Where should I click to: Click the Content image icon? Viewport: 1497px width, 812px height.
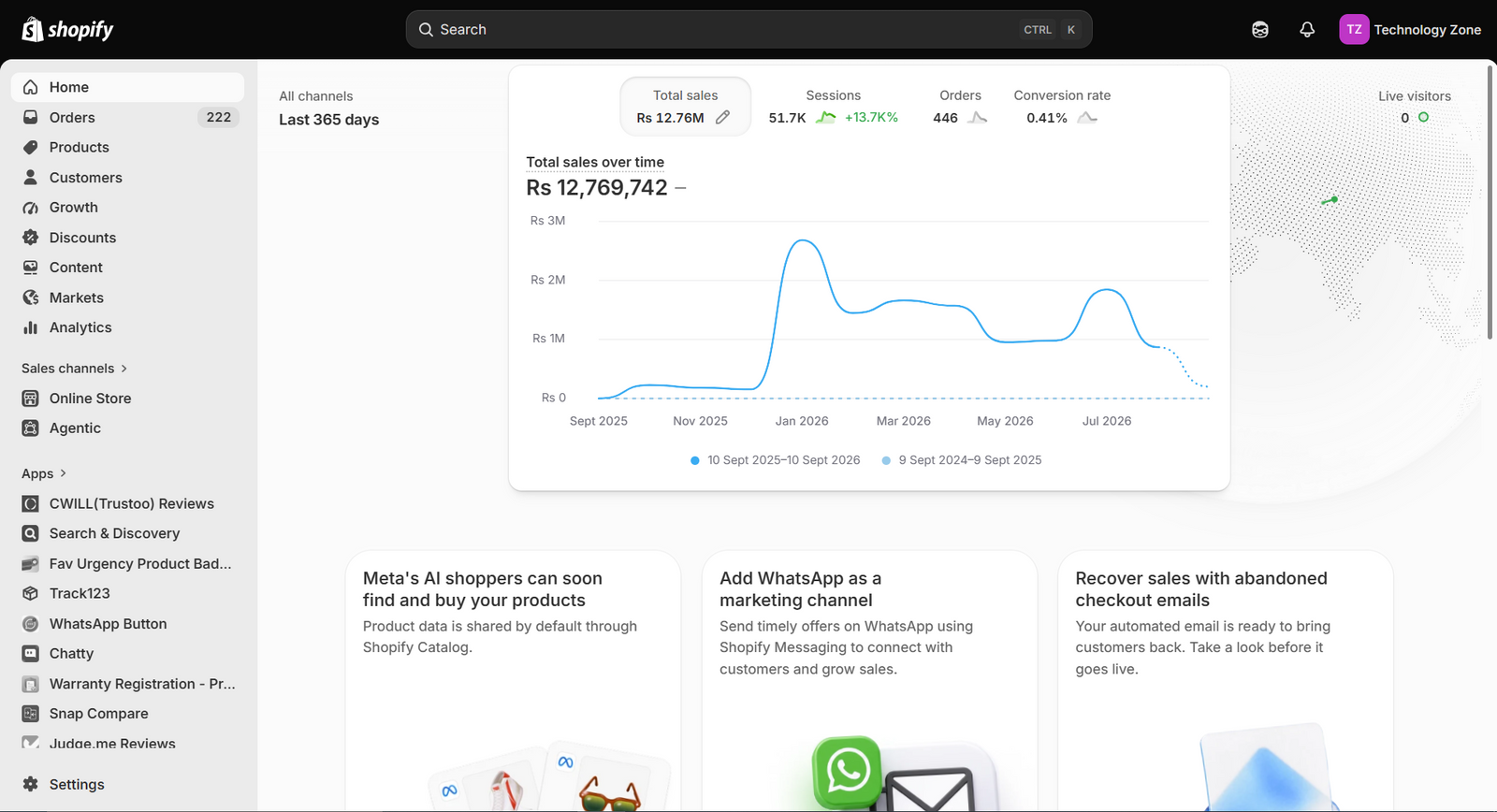coord(31,268)
